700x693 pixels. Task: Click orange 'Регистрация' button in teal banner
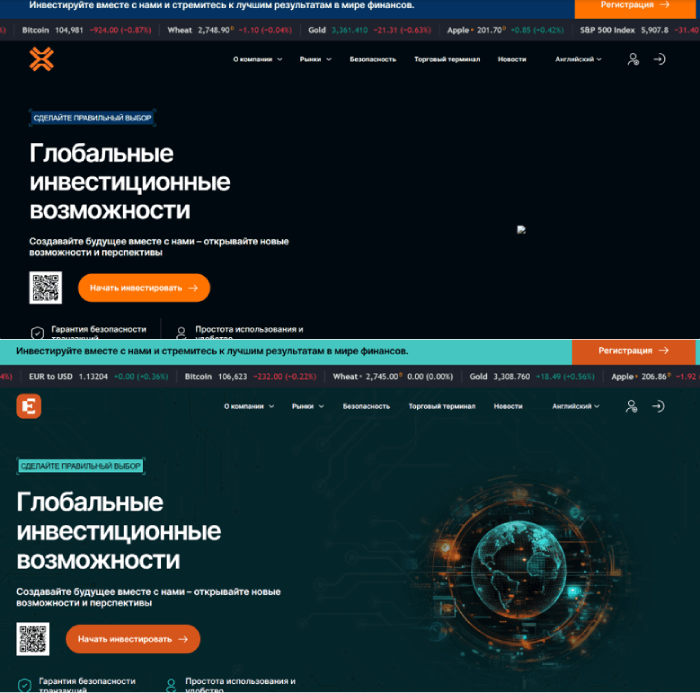point(633,351)
